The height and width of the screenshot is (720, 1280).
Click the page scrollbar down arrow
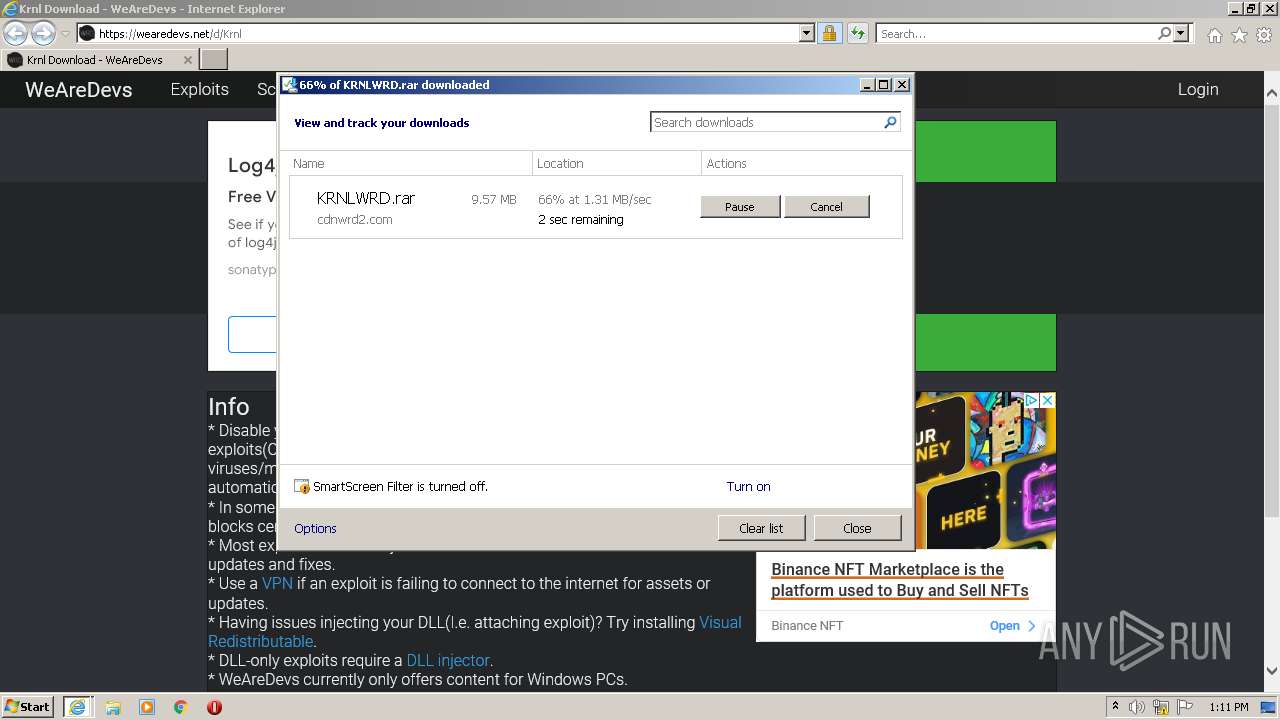coord(1272,671)
